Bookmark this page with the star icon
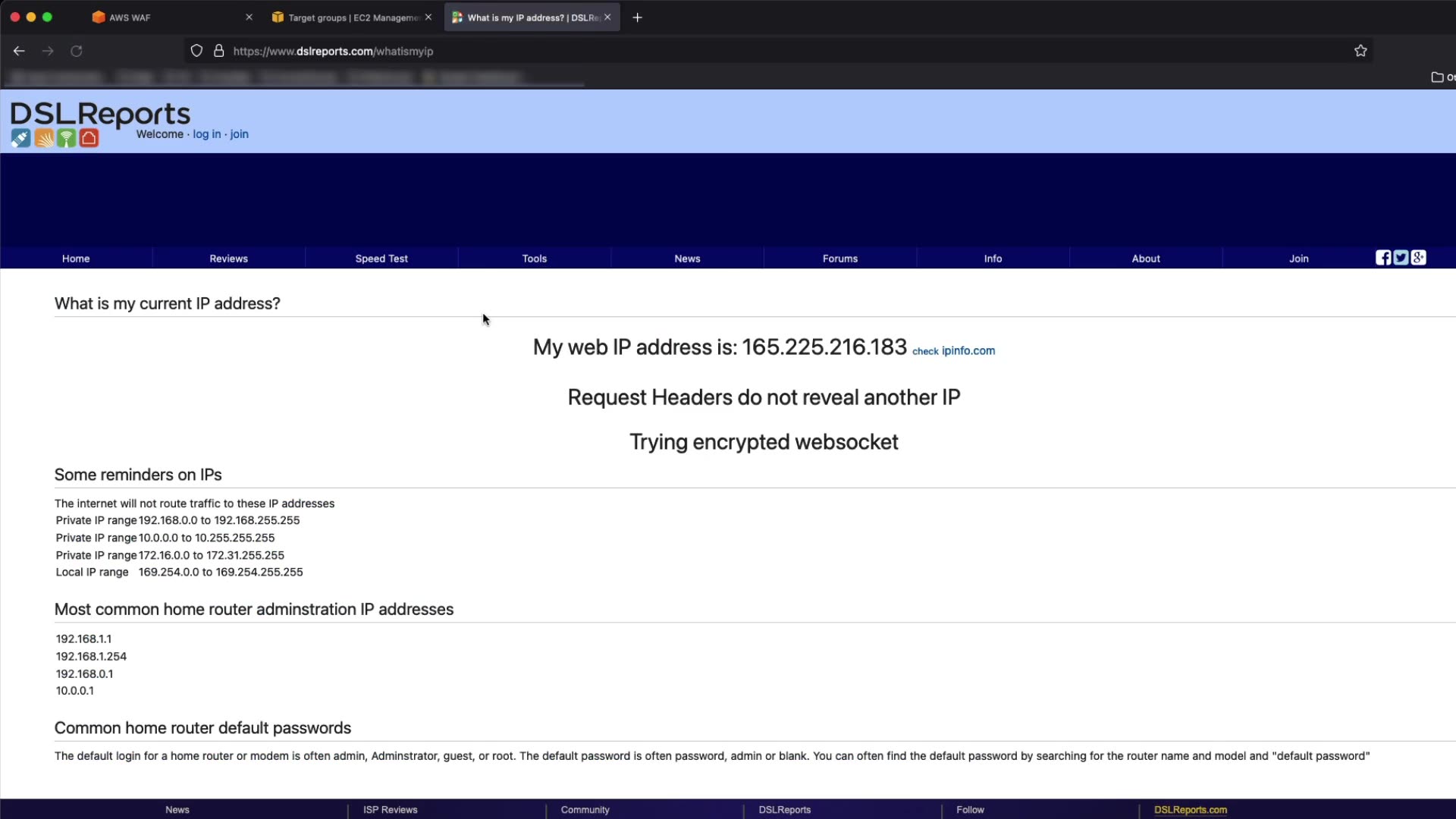The image size is (1456, 819). pos(1360,51)
